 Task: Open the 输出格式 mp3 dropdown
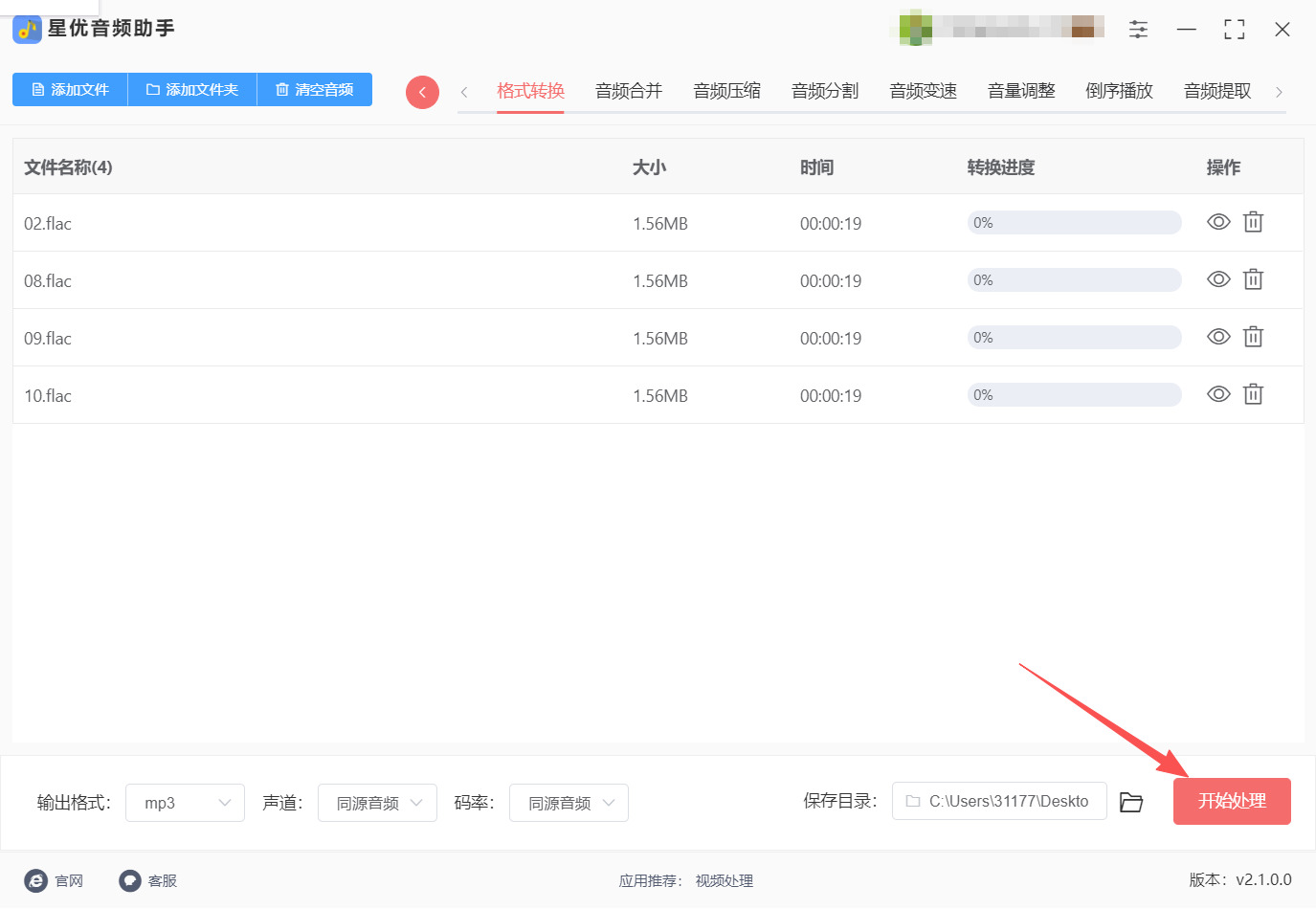pos(185,803)
